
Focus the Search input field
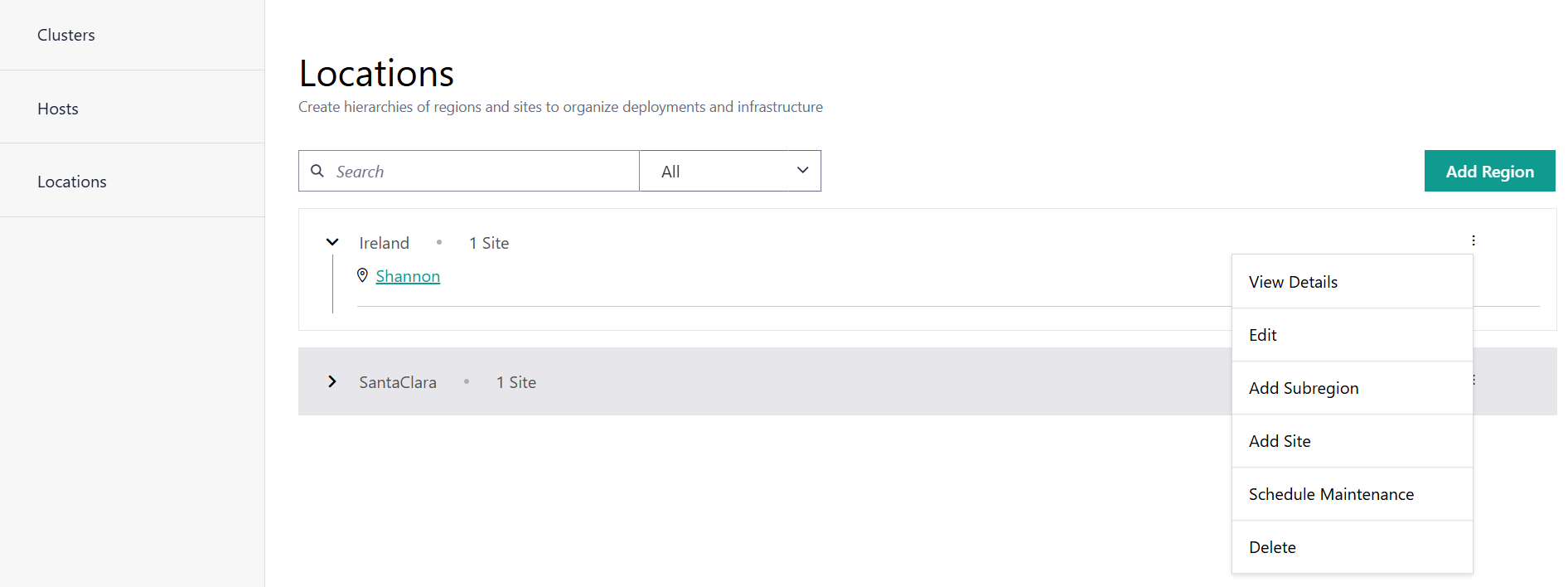pyautogui.click(x=481, y=171)
